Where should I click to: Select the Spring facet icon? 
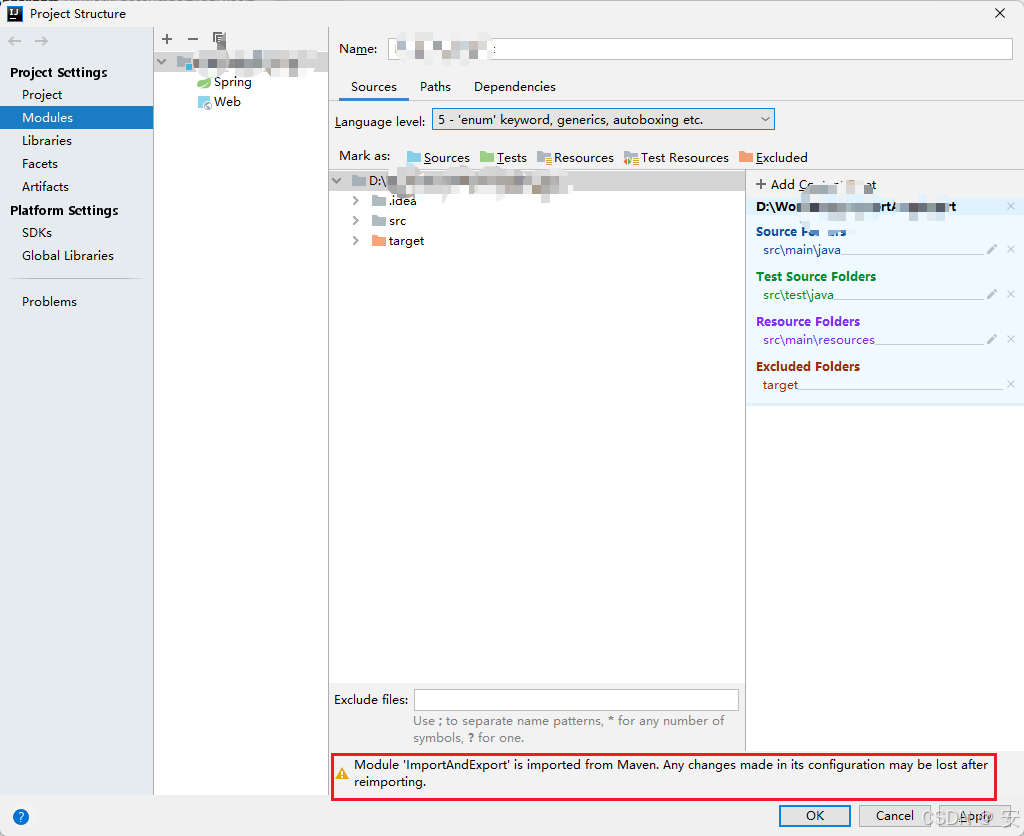[x=203, y=81]
